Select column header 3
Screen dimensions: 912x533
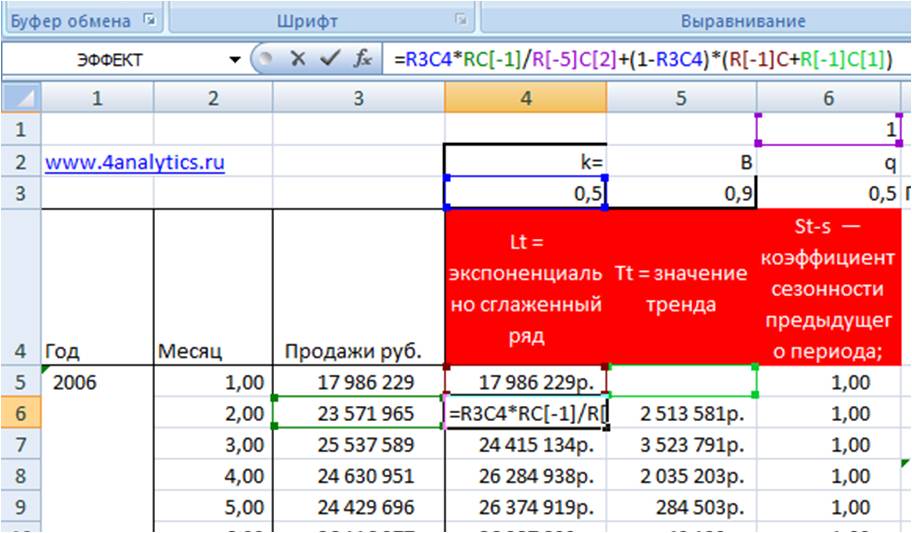point(358,98)
